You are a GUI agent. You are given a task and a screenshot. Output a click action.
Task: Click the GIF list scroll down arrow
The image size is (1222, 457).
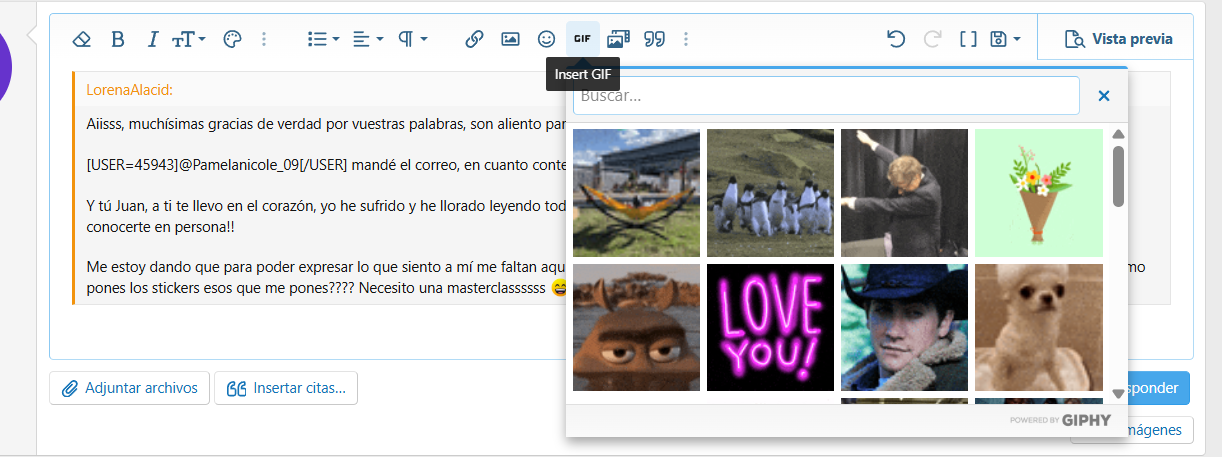coord(1118,394)
